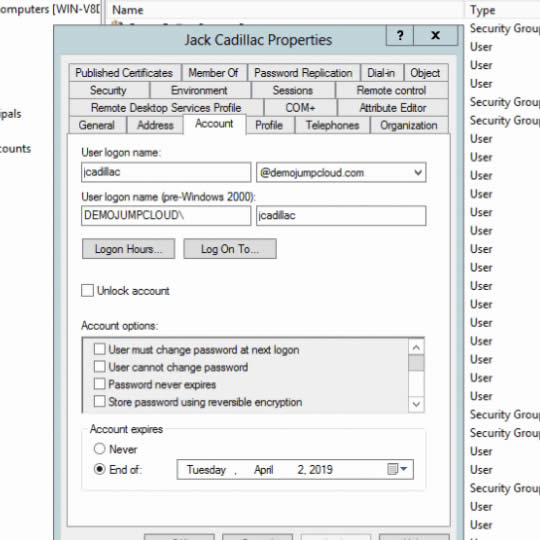Click the April month in expiry date
540x540 pixels.
[263, 469]
